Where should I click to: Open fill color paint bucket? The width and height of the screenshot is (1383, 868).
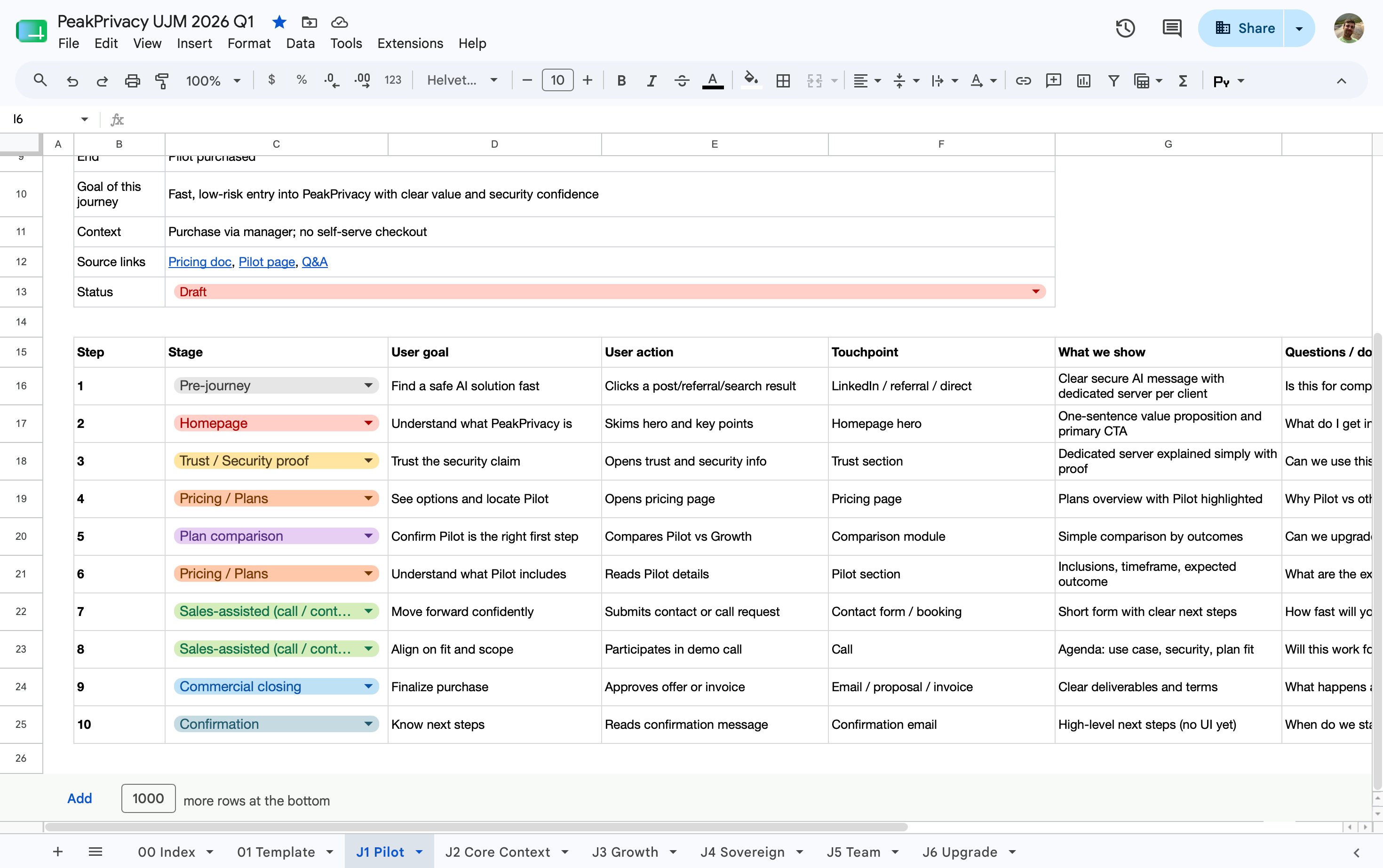click(x=751, y=80)
